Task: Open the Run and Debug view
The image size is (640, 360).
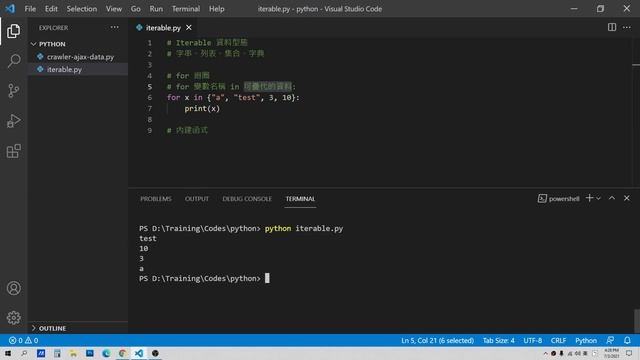Action: pyautogui.click(x=13, y=121)
